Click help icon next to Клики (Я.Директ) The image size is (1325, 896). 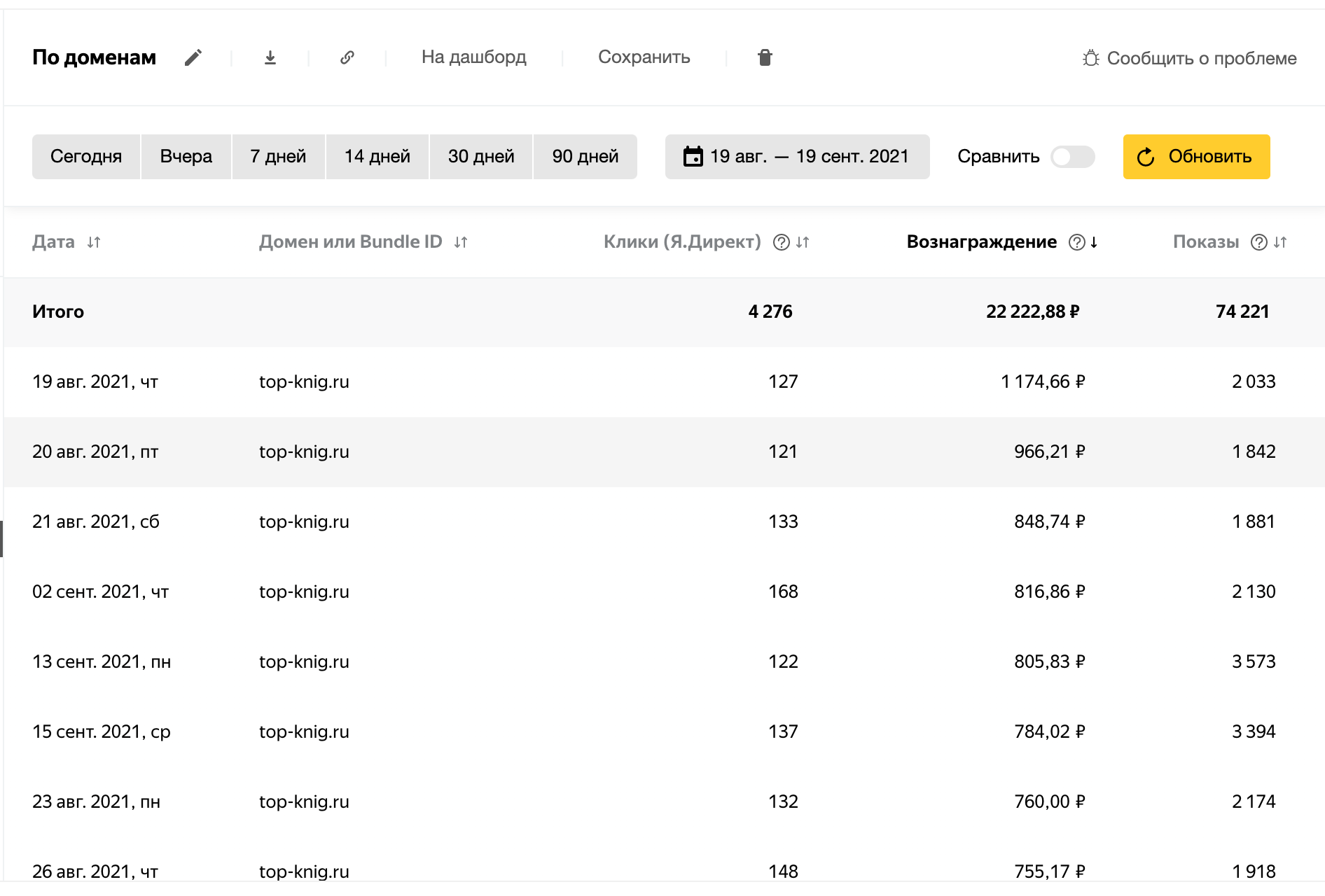[781, 242]
